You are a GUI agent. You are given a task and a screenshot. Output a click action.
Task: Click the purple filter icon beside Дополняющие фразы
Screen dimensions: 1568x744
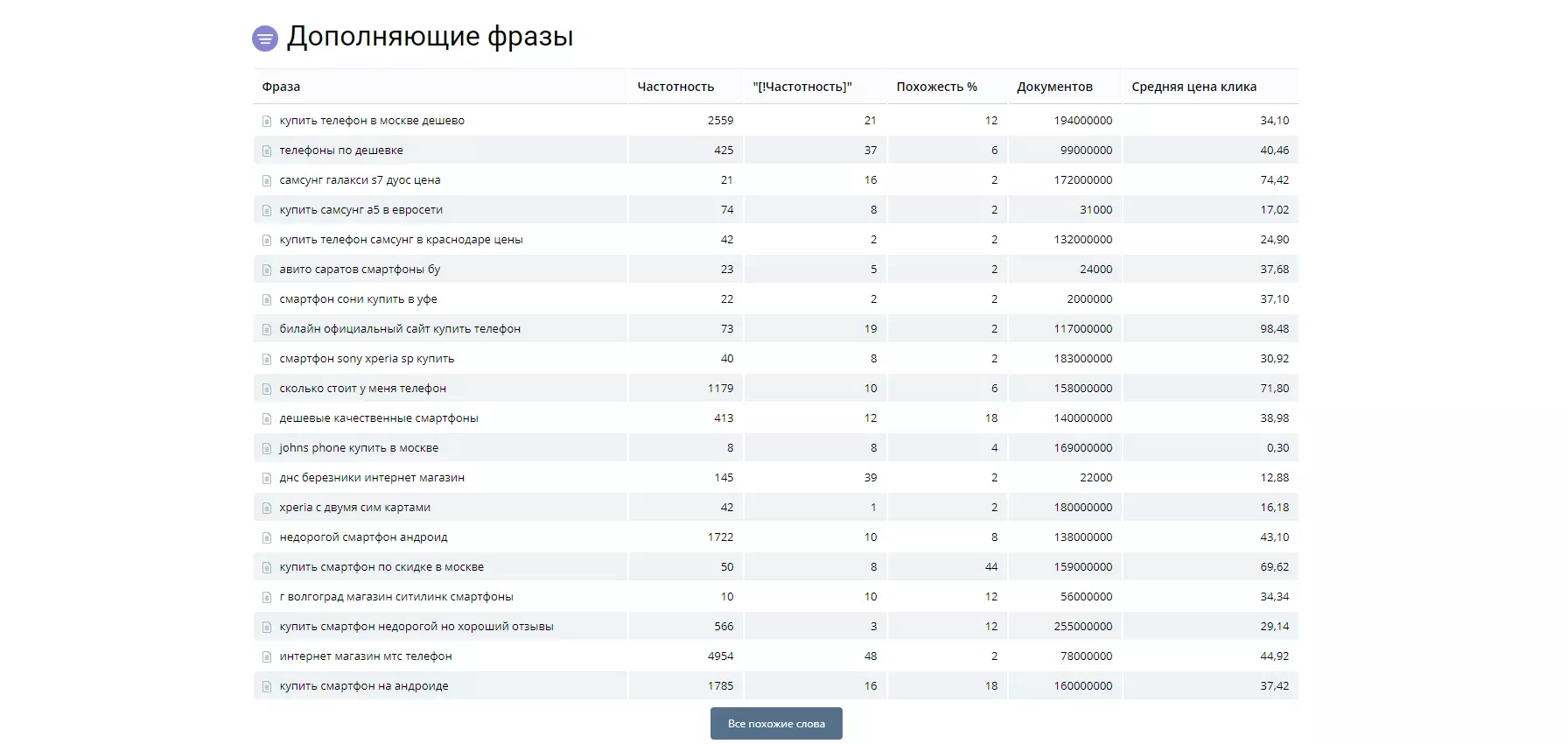[x=265, y=39]
